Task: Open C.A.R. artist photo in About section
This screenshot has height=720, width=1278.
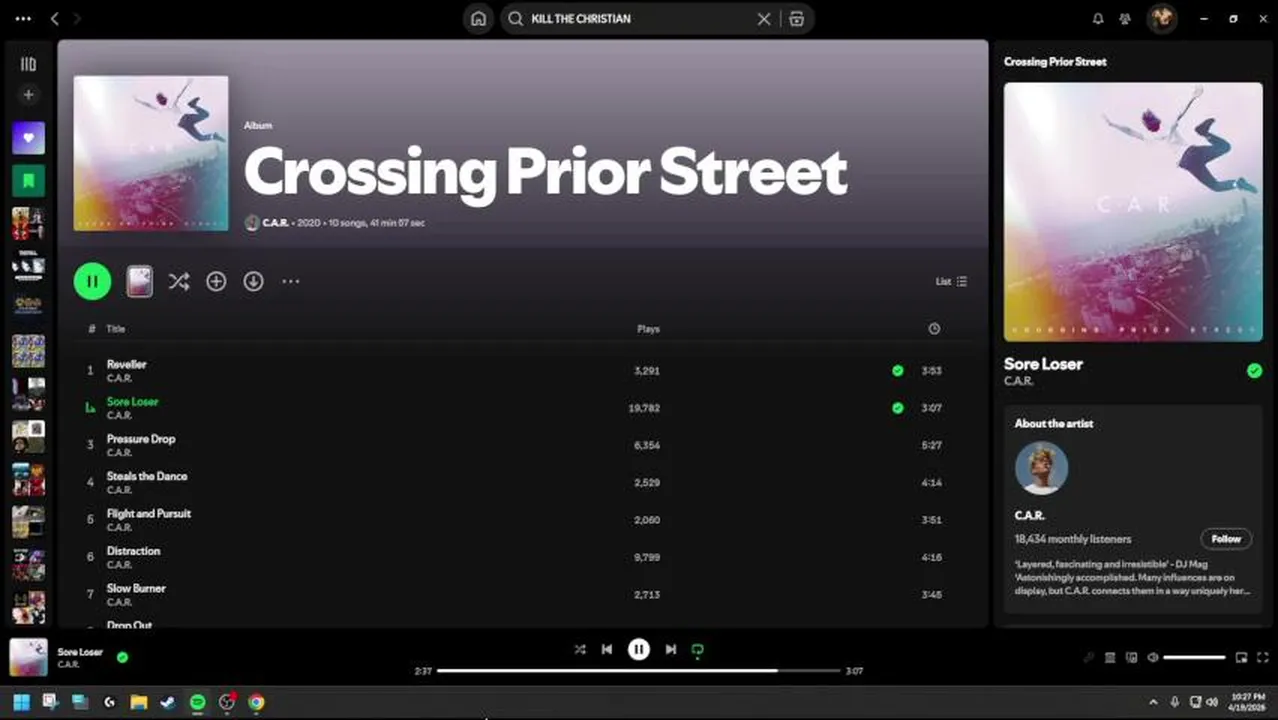Action: pos(1041,468)
